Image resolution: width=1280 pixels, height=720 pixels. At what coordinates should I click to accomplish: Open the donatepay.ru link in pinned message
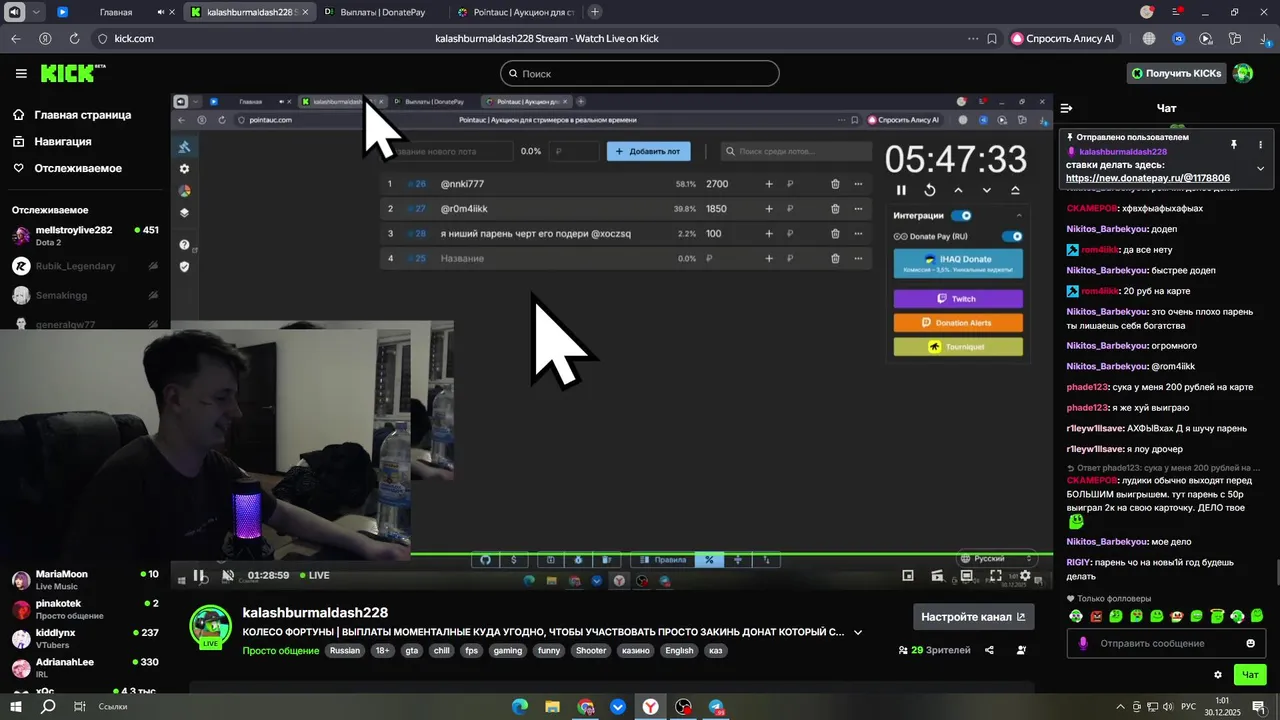click(1148, 178)
